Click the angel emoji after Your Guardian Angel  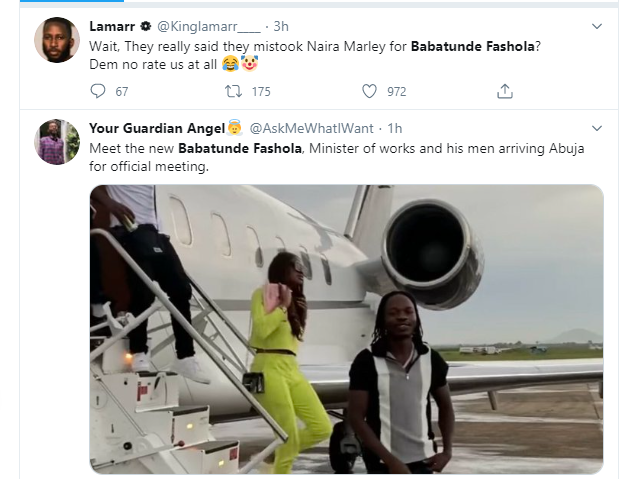pyautogui.click(x=234, y=128)
